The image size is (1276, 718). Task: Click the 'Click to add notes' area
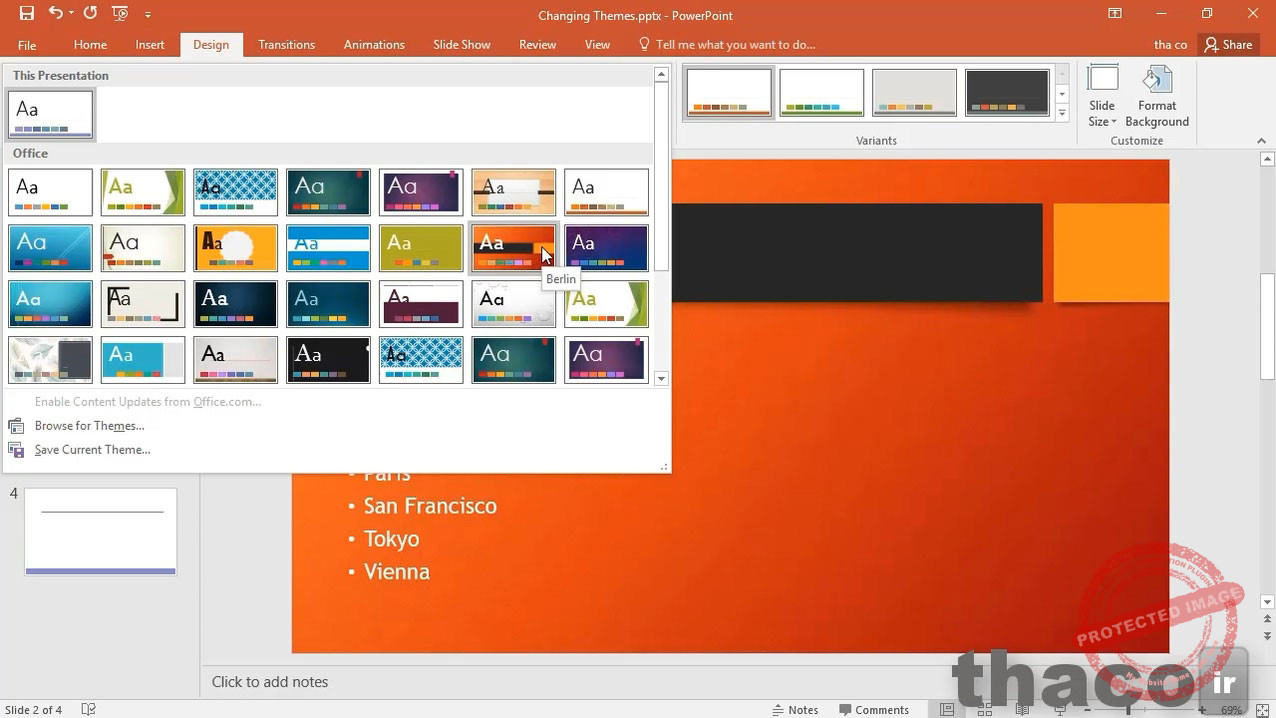click(x=270, y=682)
